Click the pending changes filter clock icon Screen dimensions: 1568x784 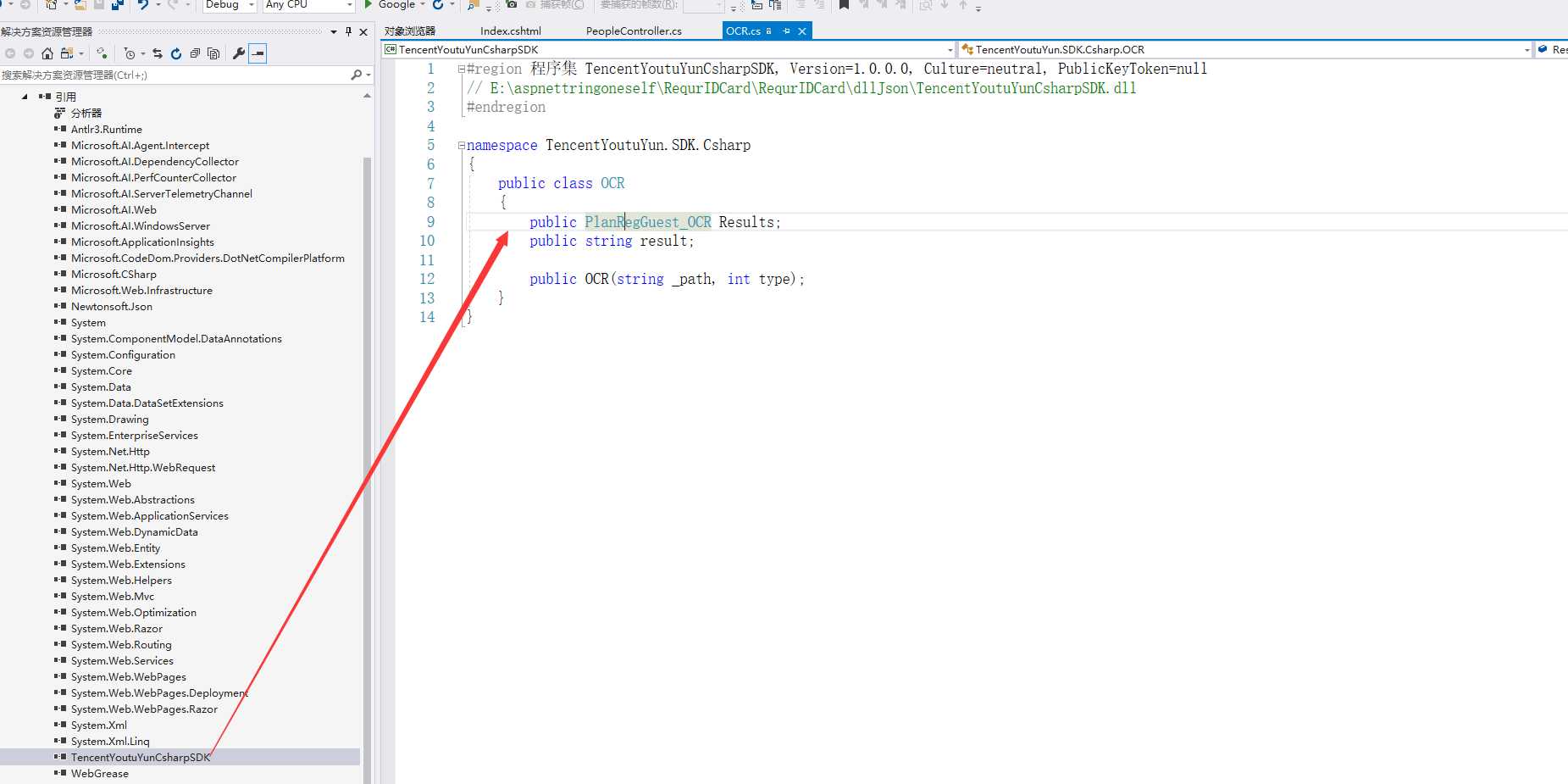click(x=130, y=53)
